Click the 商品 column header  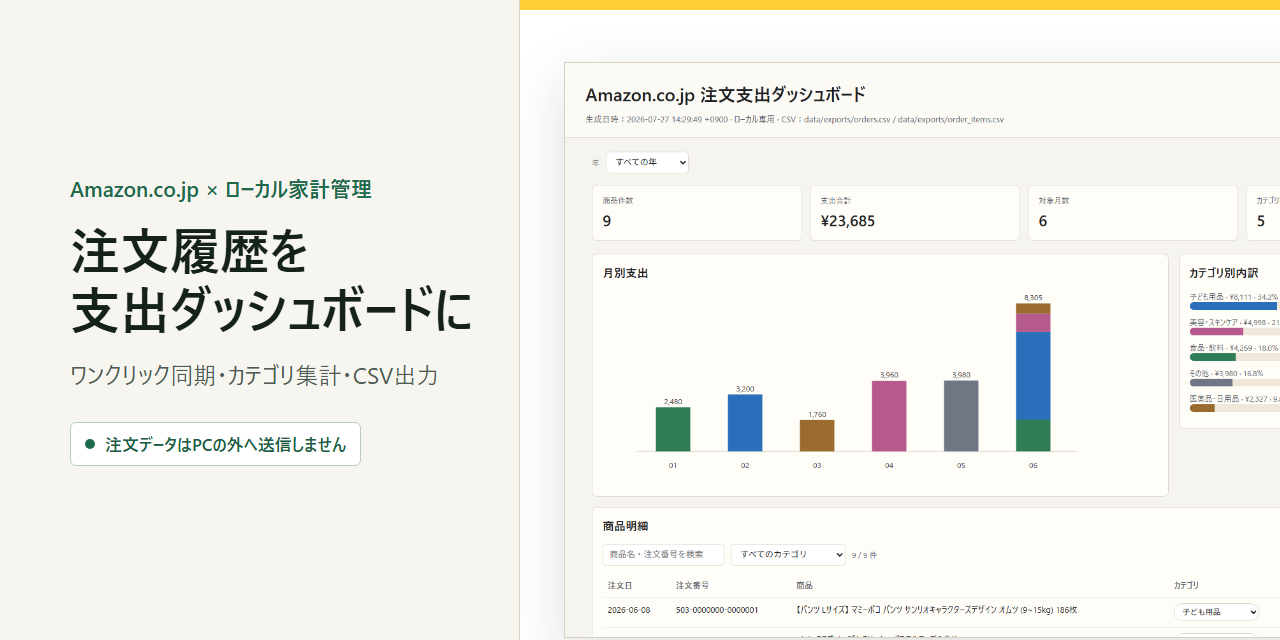(804, 585)
